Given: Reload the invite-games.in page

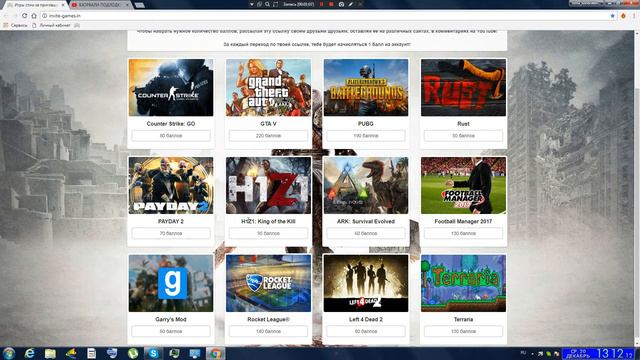Looking at the screenshot, I should coord(24,16).
